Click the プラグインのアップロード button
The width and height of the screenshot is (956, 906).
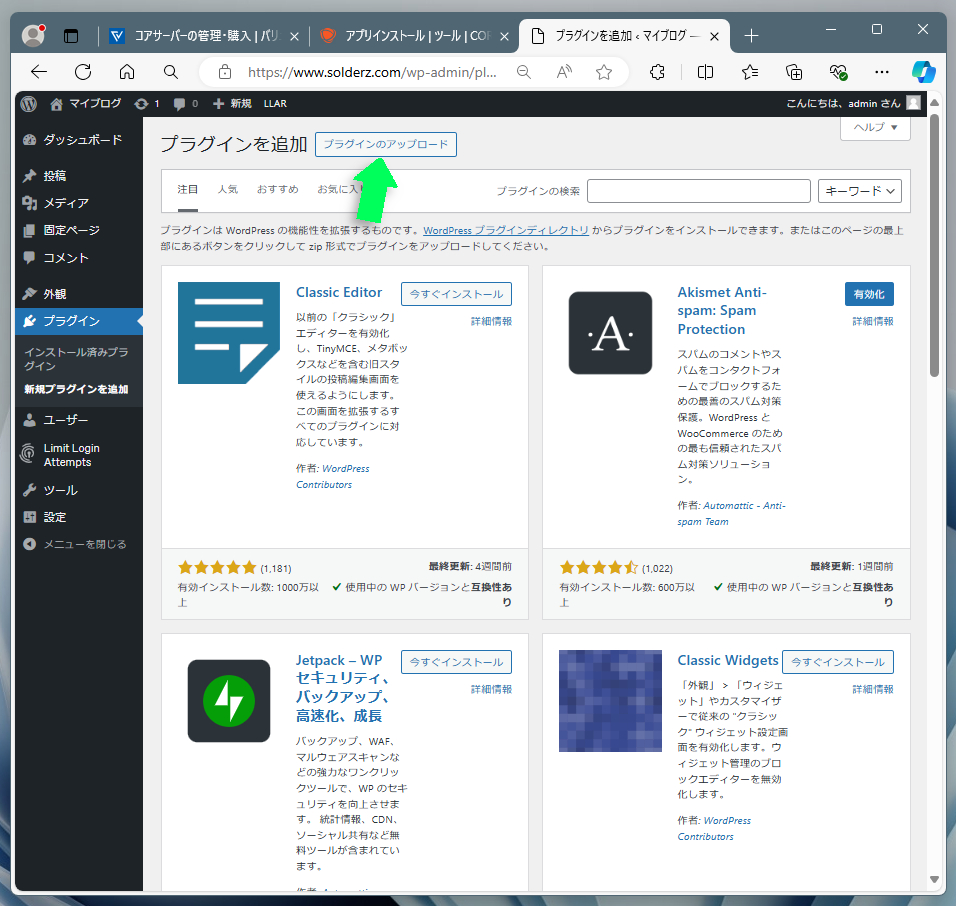click(x=386, y=144)
